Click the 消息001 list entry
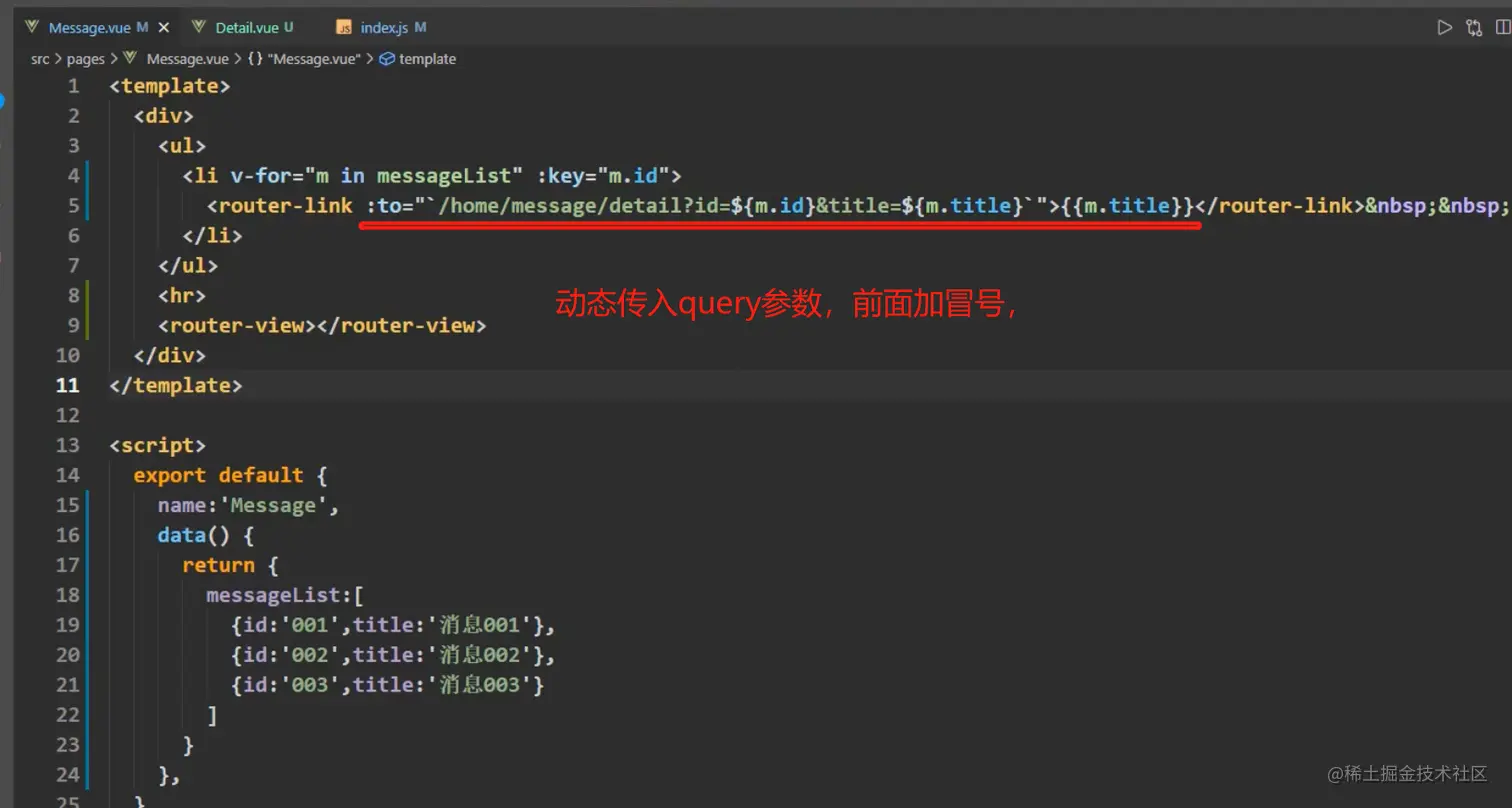Screen dimensions: 1512x808 click(392, 625)
